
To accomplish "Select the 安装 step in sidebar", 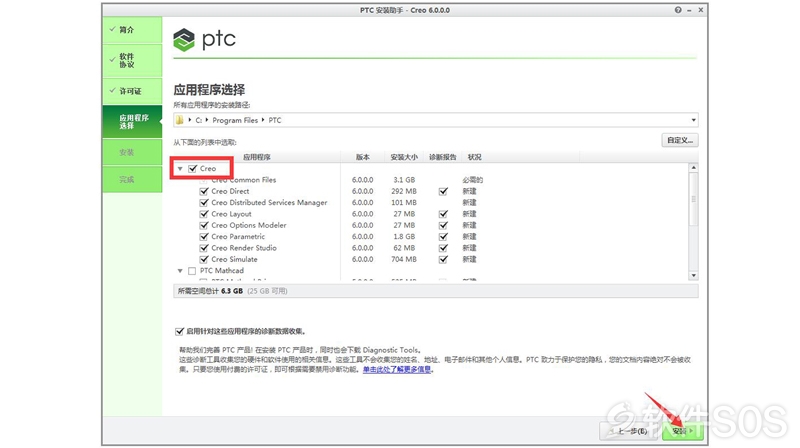I will [132, 152].
